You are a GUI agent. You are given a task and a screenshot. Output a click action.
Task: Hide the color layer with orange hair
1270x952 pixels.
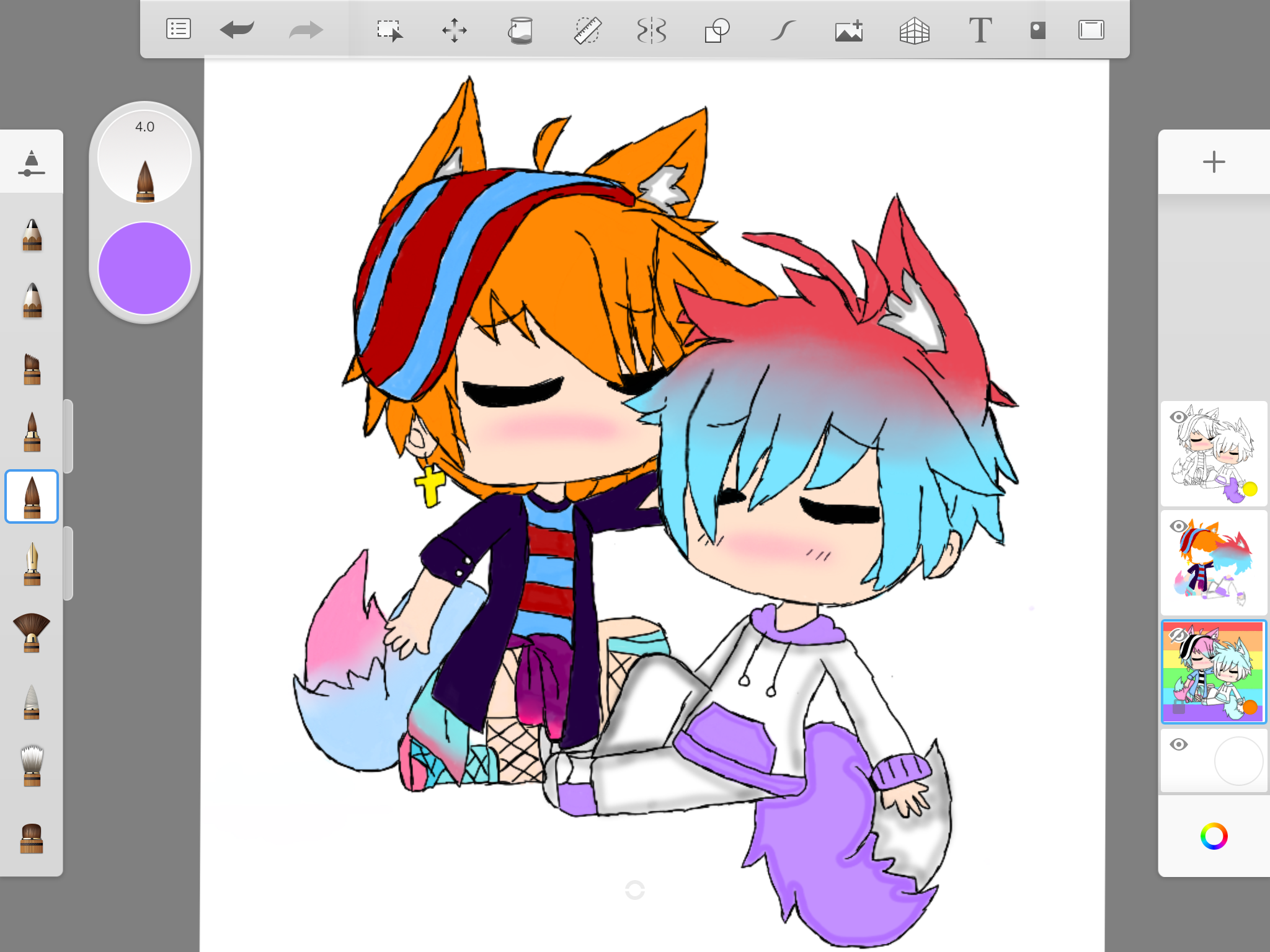1178,526
